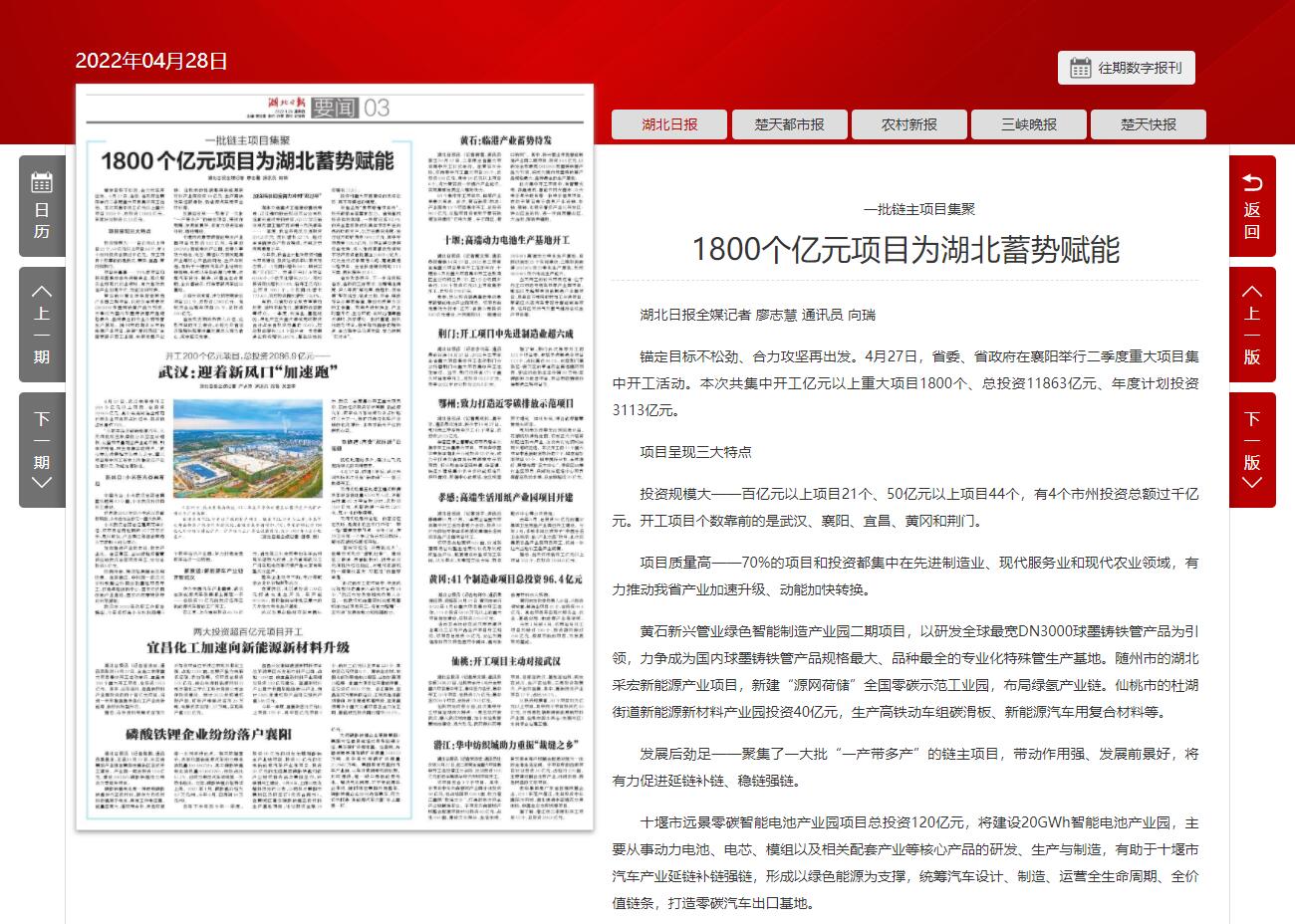Open 宜昌化工加速向新能源新材料升级 article in page image
1295x924 pixels.
coord(247,646)
